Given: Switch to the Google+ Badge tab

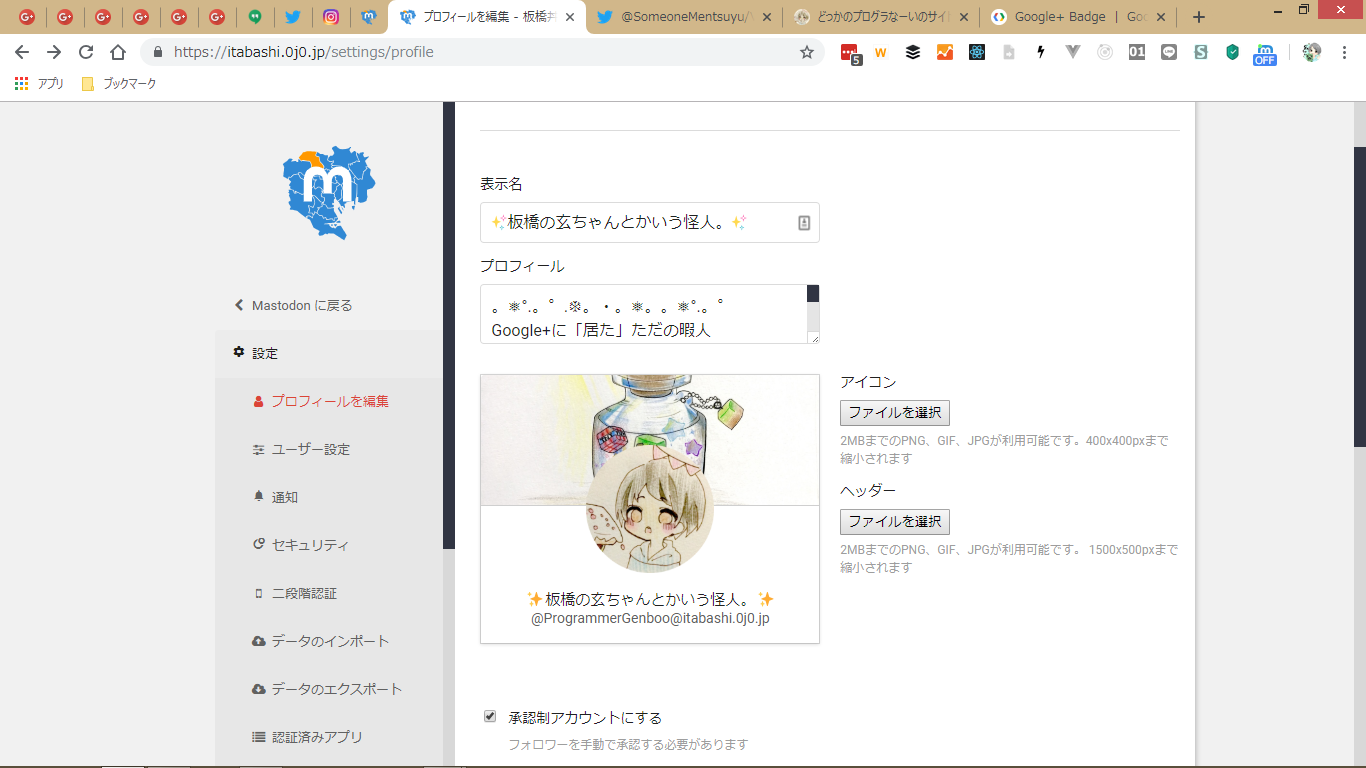Looking at the screenshot, I should (1070, 17).
